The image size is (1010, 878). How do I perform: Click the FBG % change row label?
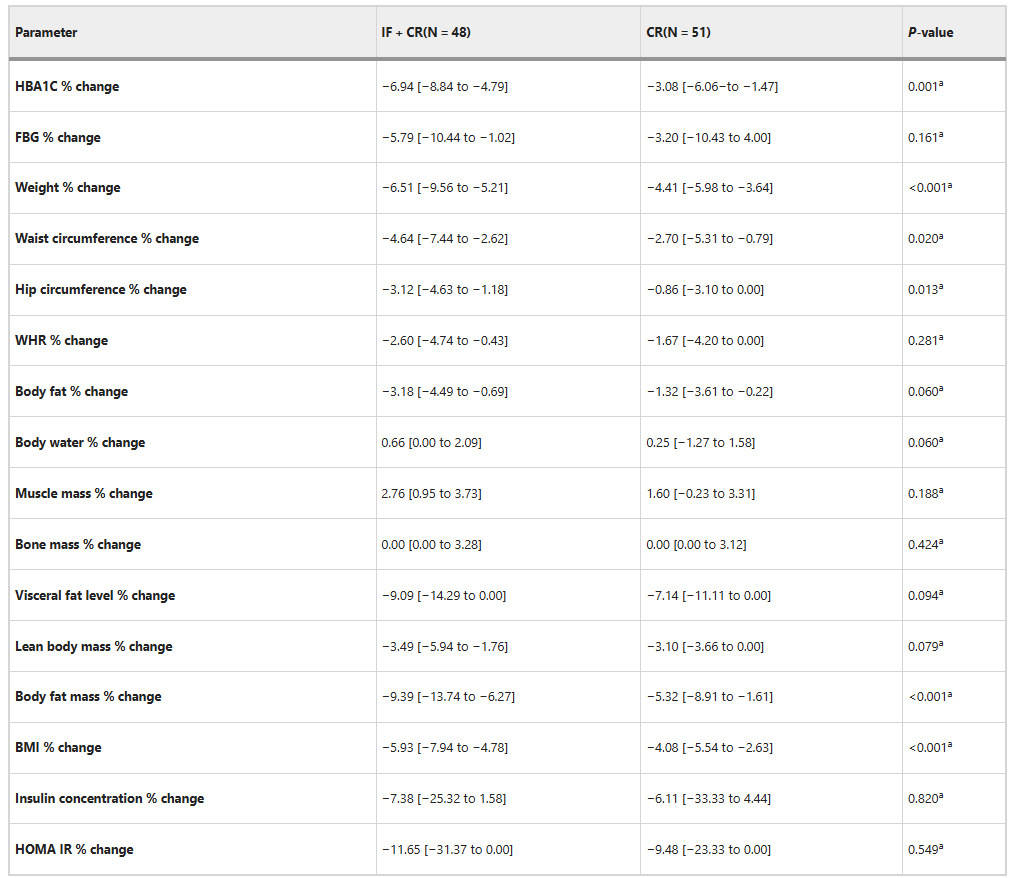tap(58, 137)
